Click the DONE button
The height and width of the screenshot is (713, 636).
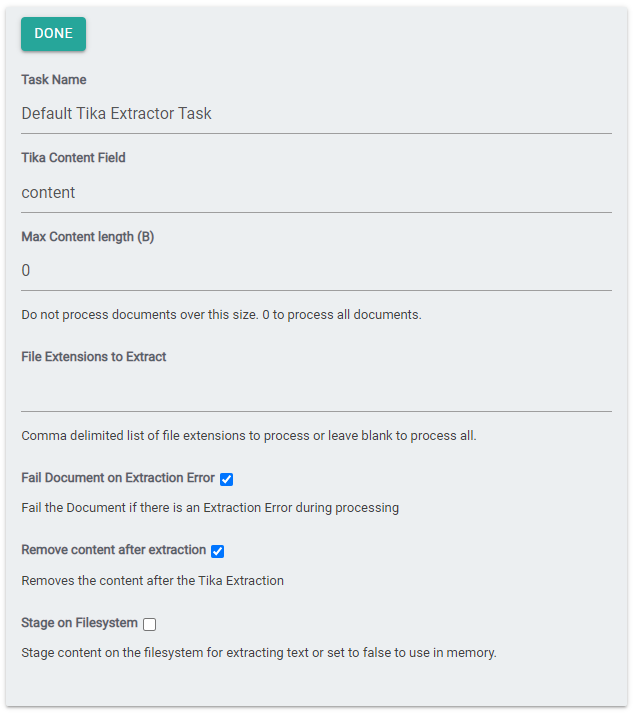pyautogui.click(x=53, y=34)
